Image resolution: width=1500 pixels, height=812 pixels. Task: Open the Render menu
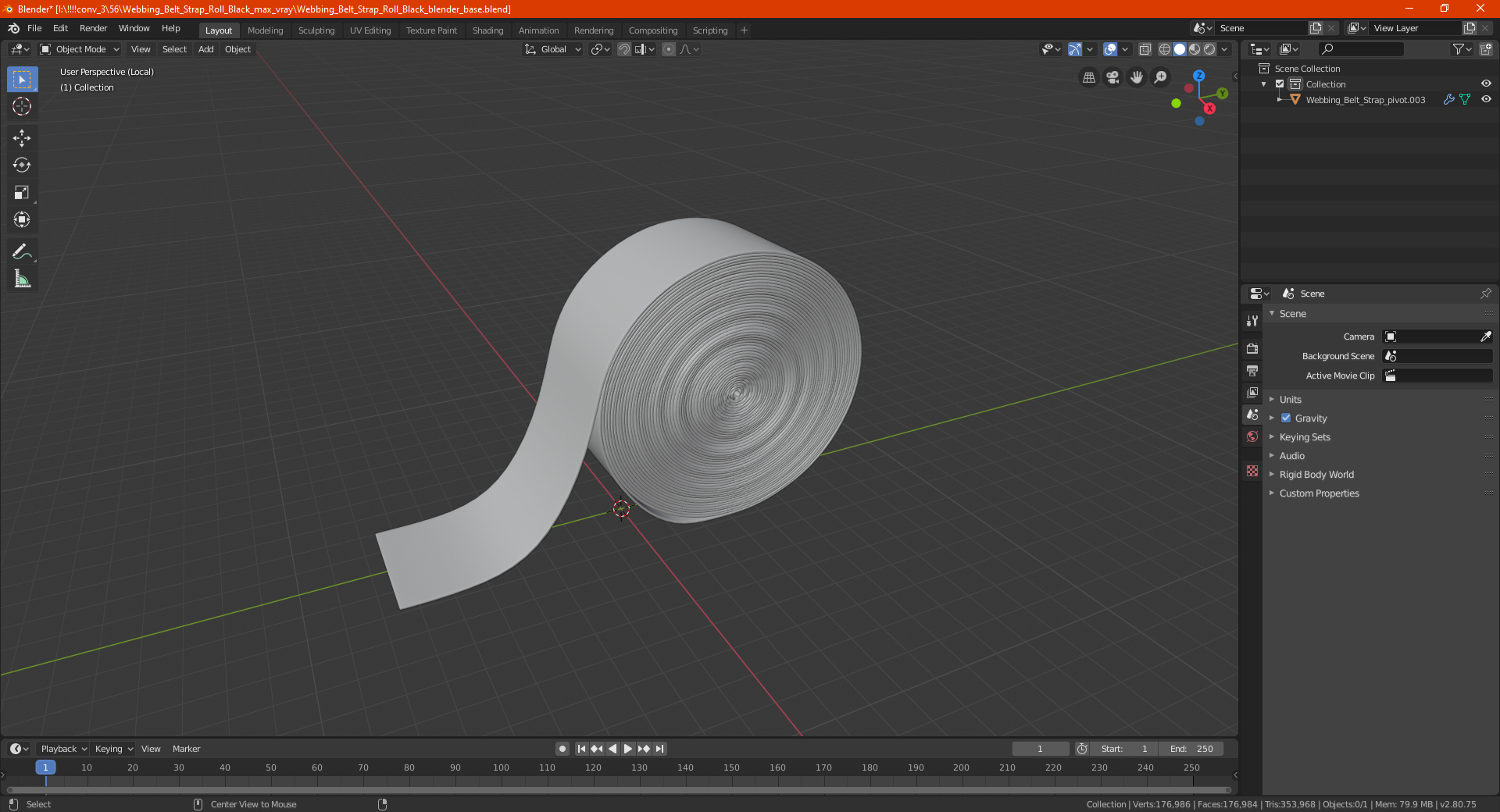(93, 28)
